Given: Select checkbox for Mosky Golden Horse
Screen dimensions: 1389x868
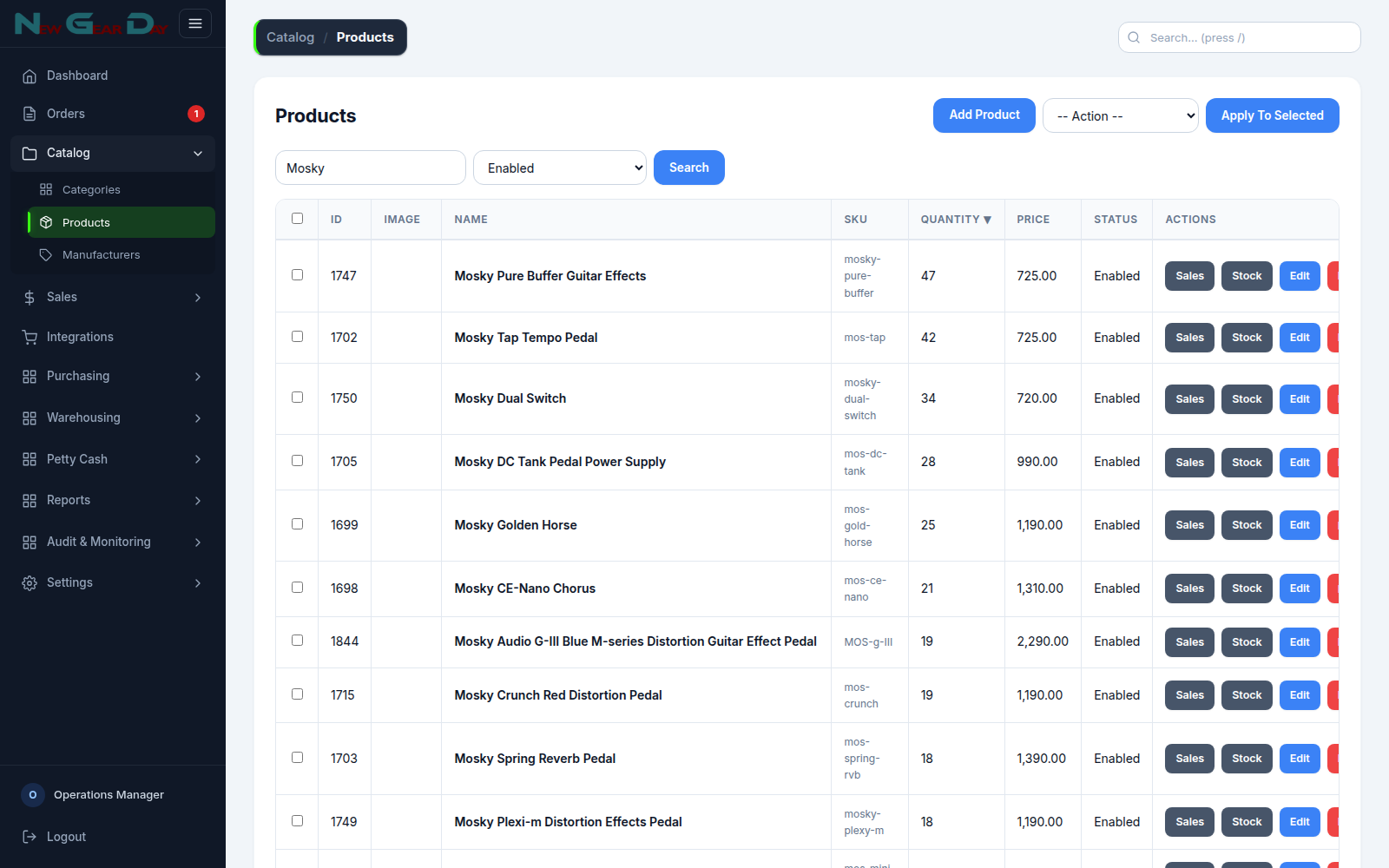Looking at the screenshot, I should pos(297,524).
